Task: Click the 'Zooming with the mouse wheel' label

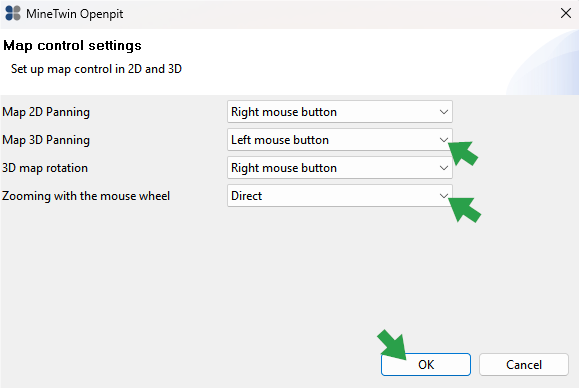Action: click(86, 196)
